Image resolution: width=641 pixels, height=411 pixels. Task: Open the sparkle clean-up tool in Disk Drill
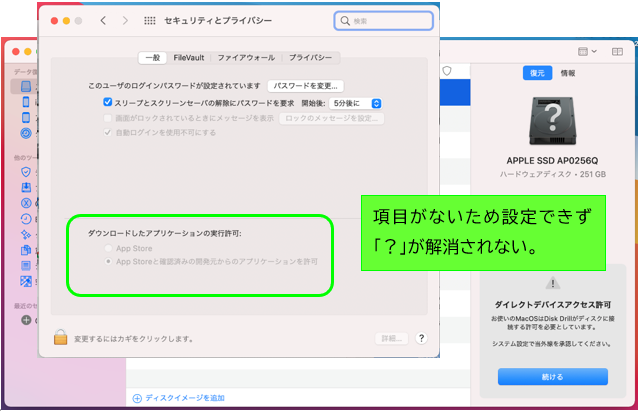click(x=26, y=234)
